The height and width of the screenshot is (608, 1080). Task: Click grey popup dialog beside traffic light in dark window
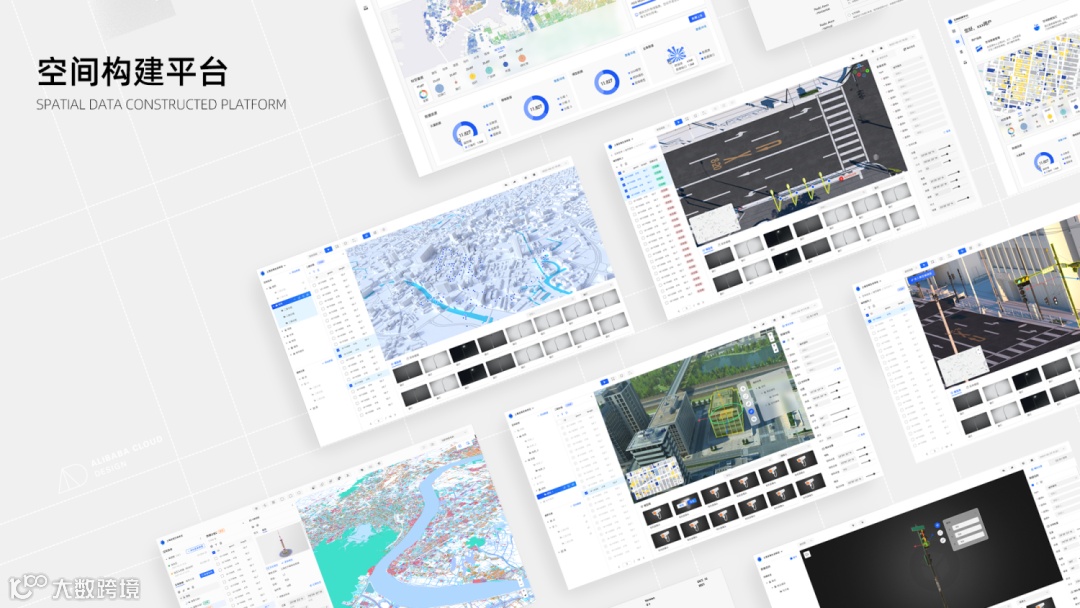pos(966,528)
